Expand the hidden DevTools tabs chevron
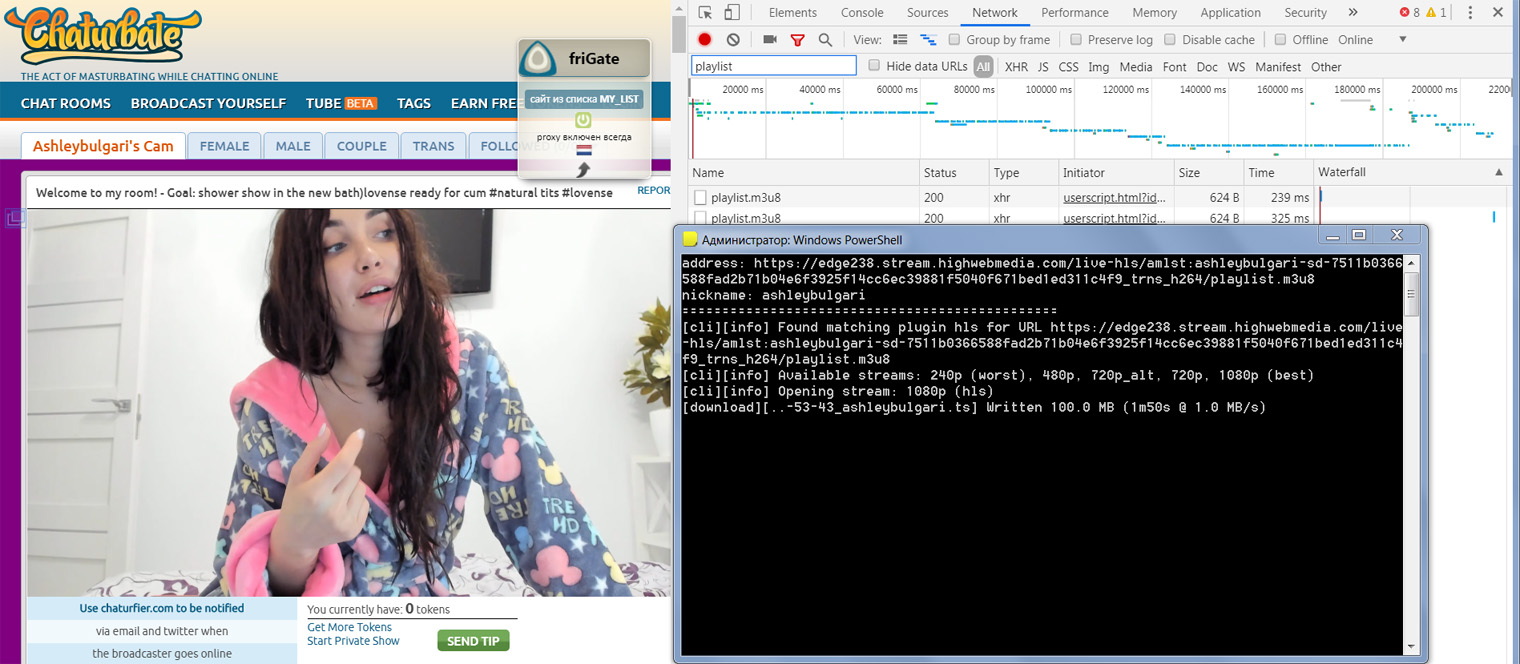Viewport: 1520px width, 664px height. (1353, 13)
